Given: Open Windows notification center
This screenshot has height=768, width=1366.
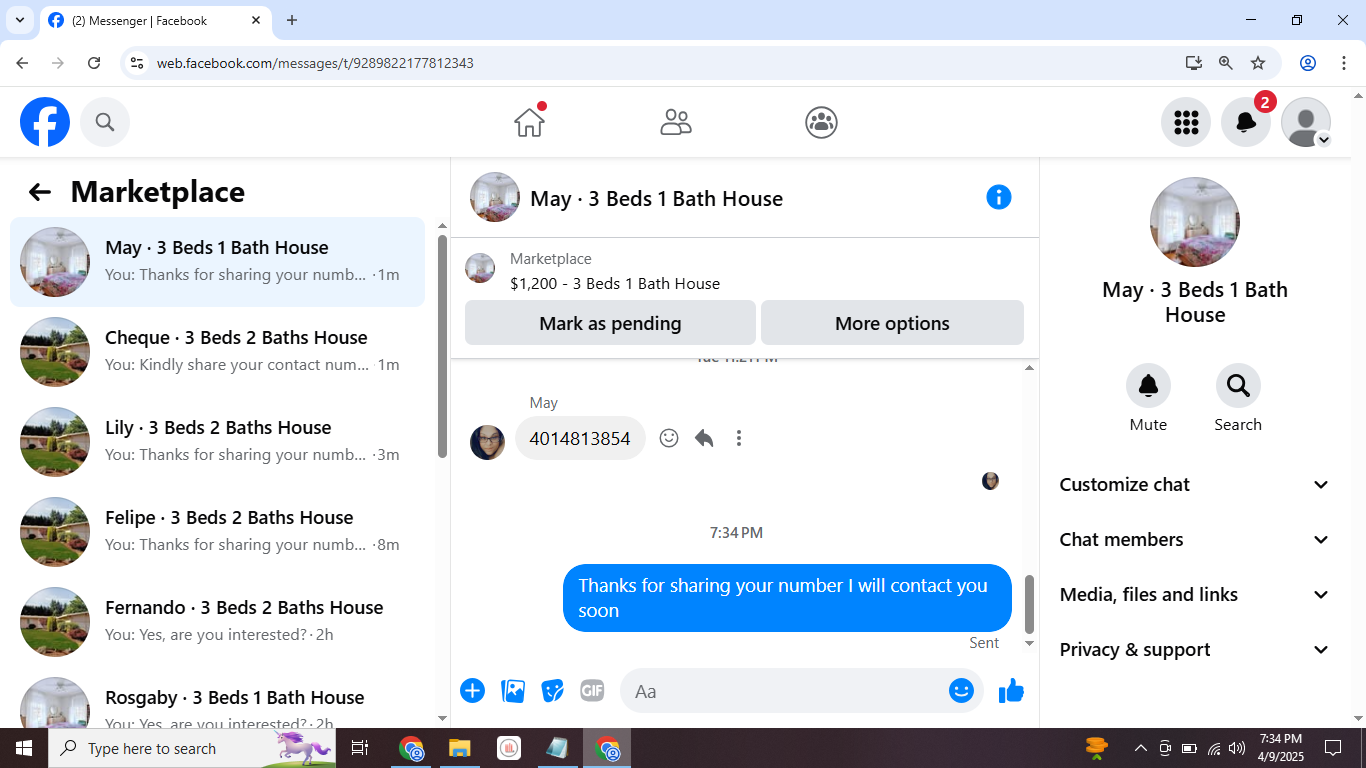Looking at the screenshot, I should [1332, 748].
